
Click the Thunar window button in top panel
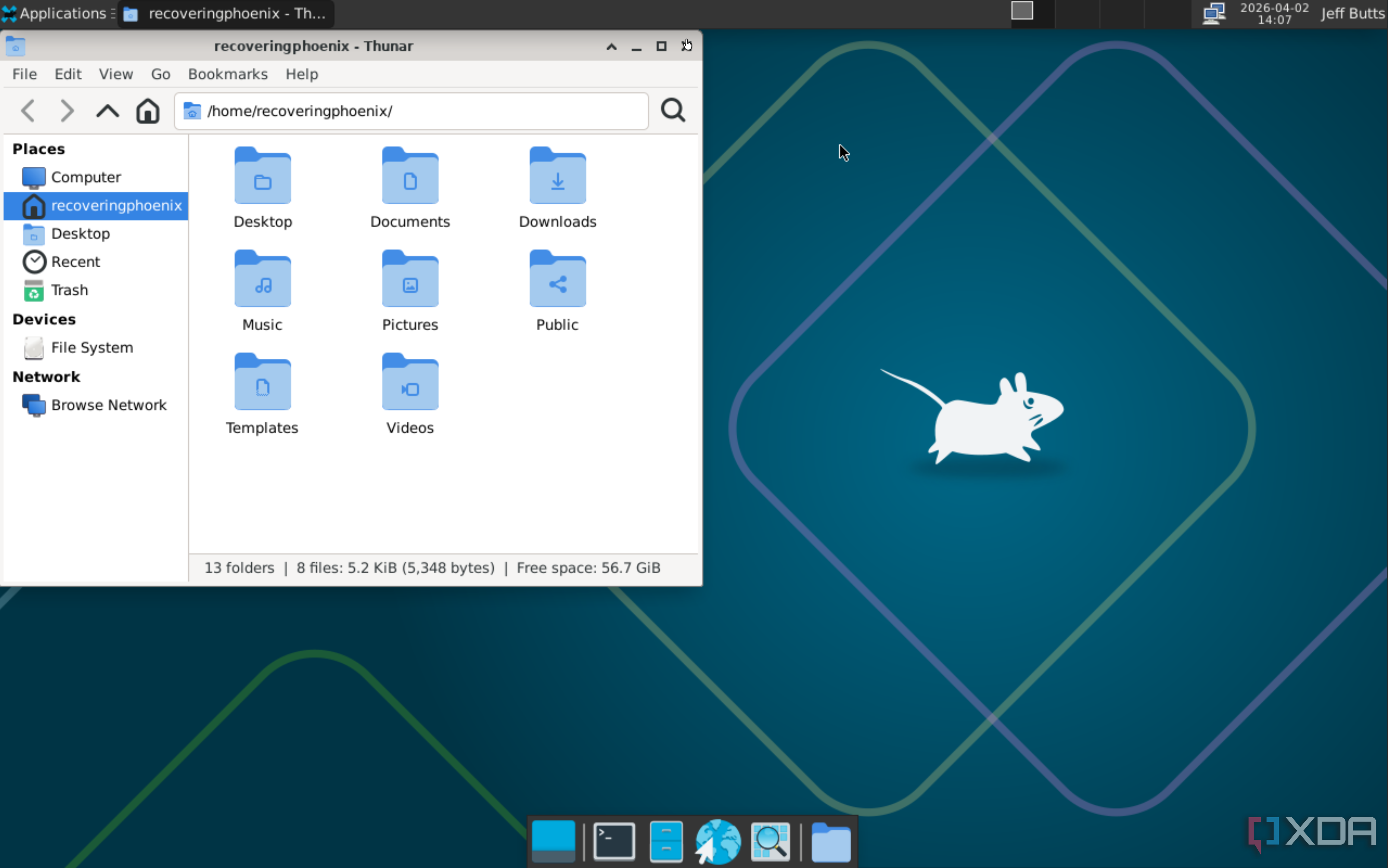pyautogui.click(x=226, y=13)
